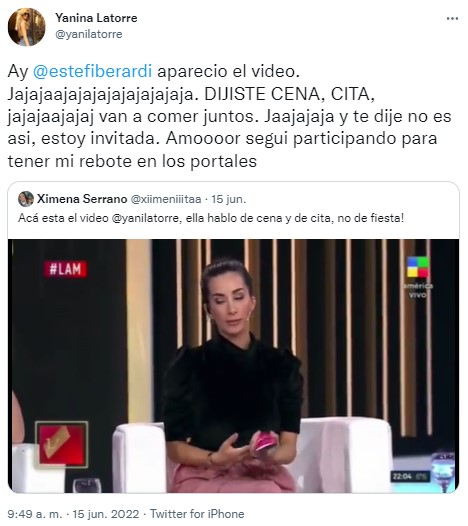Open the quoted tweet's 15 jun. date
This screenshot has height=526, width=468.
tap(229, 199)
